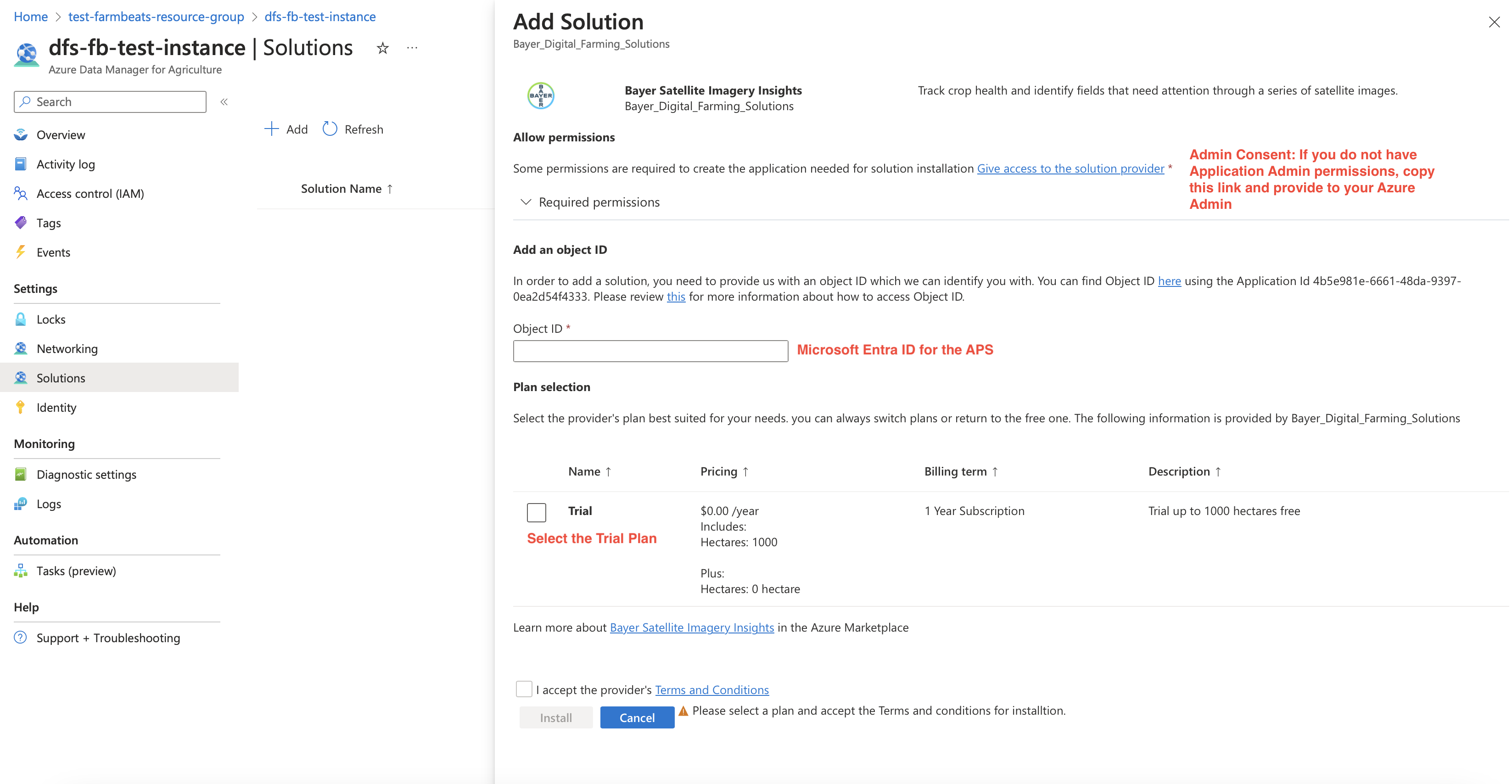
Task: Open Bayer Satellite Imagery Insights marketplace link
Action: click(x=691, y=628)
